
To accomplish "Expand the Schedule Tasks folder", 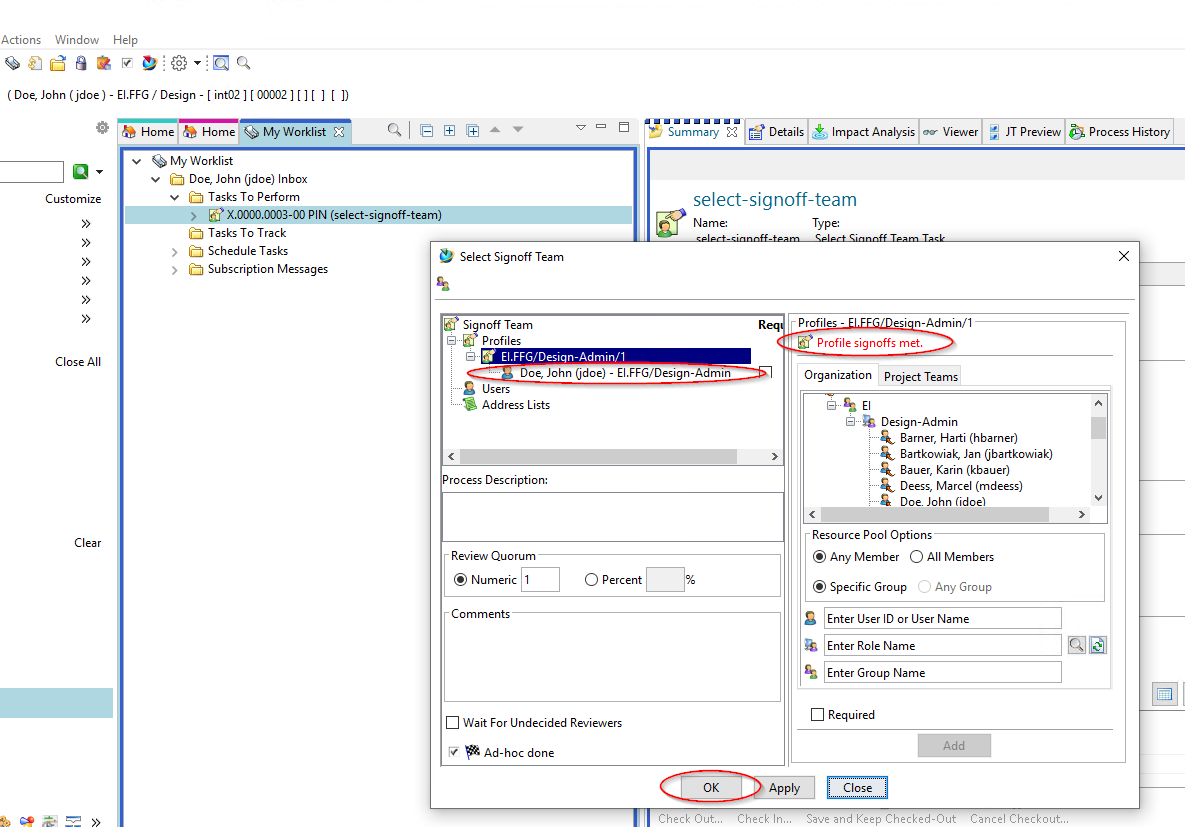I will click(176, 251).
